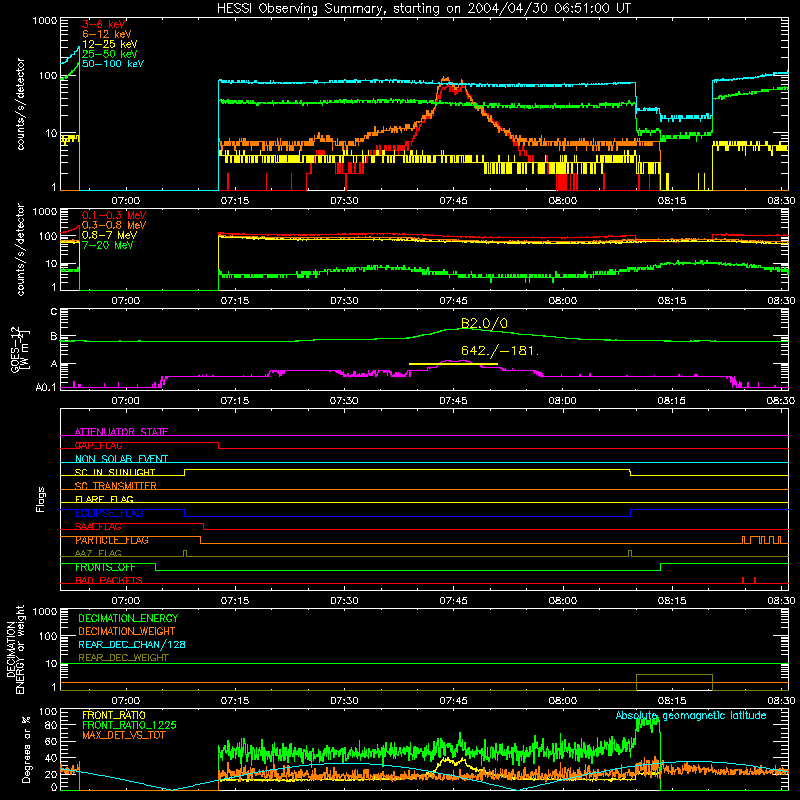Viewport: 800px width, 800px height.
Task: Select the SAA_FLAG label
Action: pos(98,527)
